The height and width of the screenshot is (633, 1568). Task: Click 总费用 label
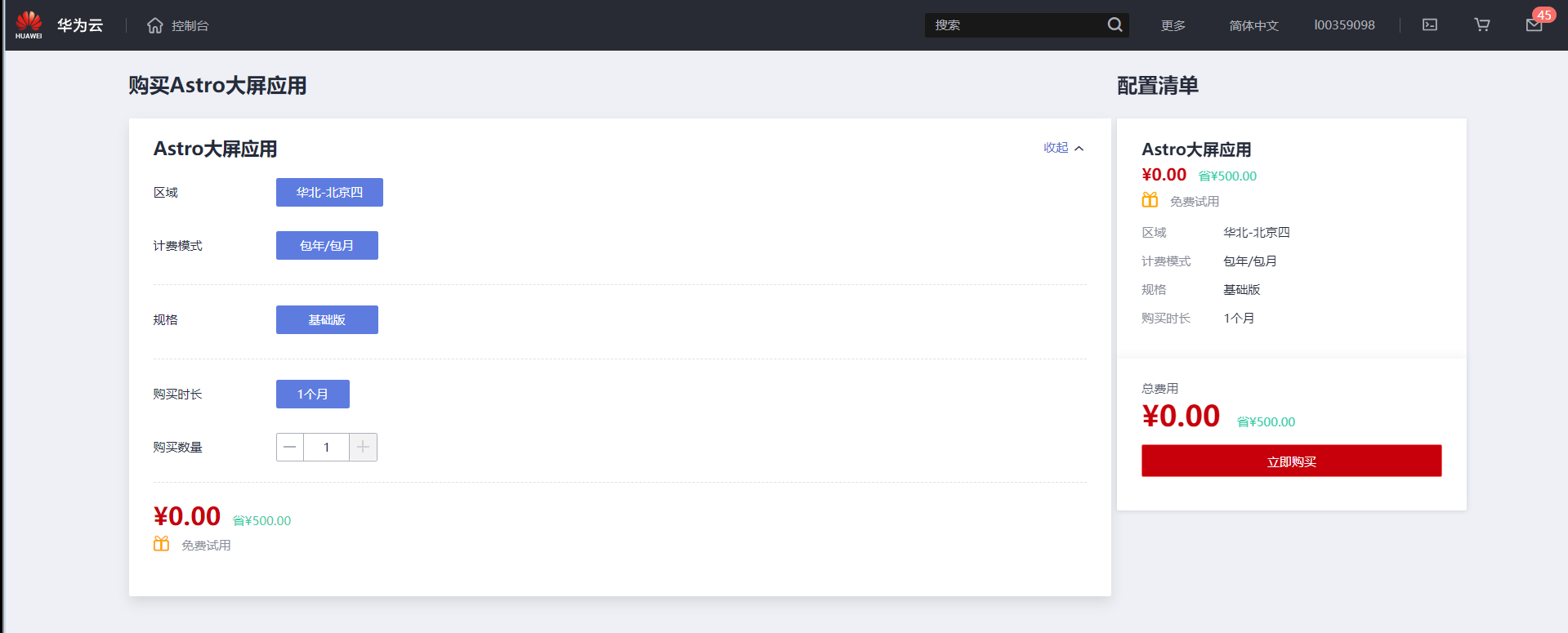tap(1159, 388)
